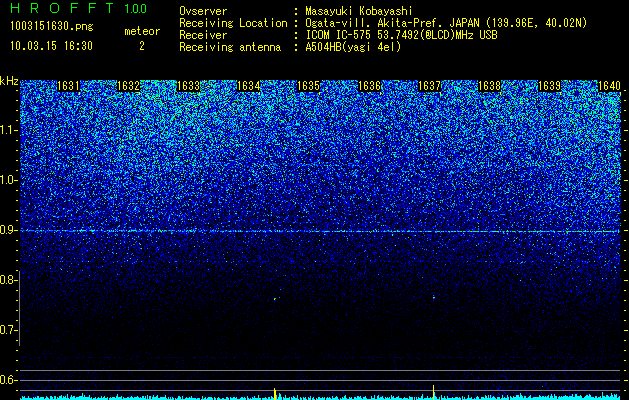Click the 'Receiver' label
Screen dimensions: 629x400
click(x=203, y=35)
